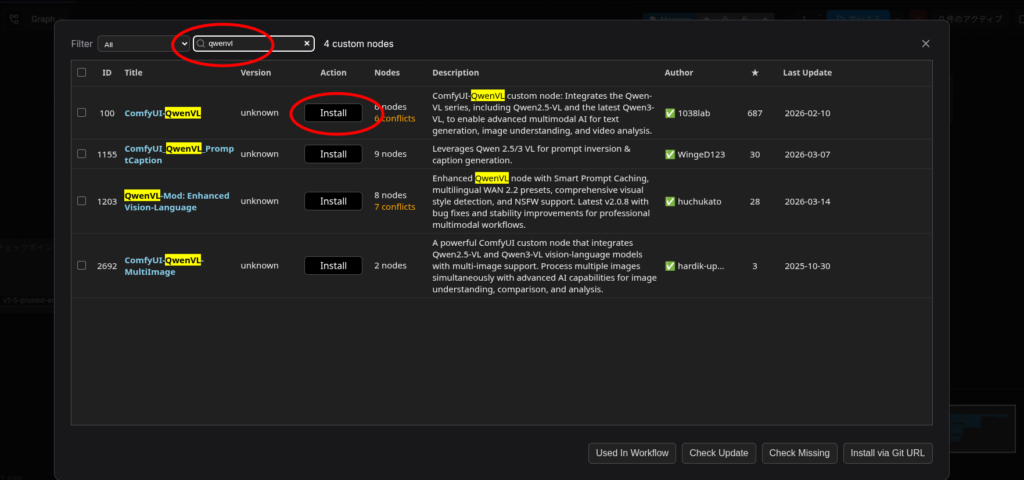Tick the checkbox for ComfyUI-QwenVL row ID 100

(82, 113)
